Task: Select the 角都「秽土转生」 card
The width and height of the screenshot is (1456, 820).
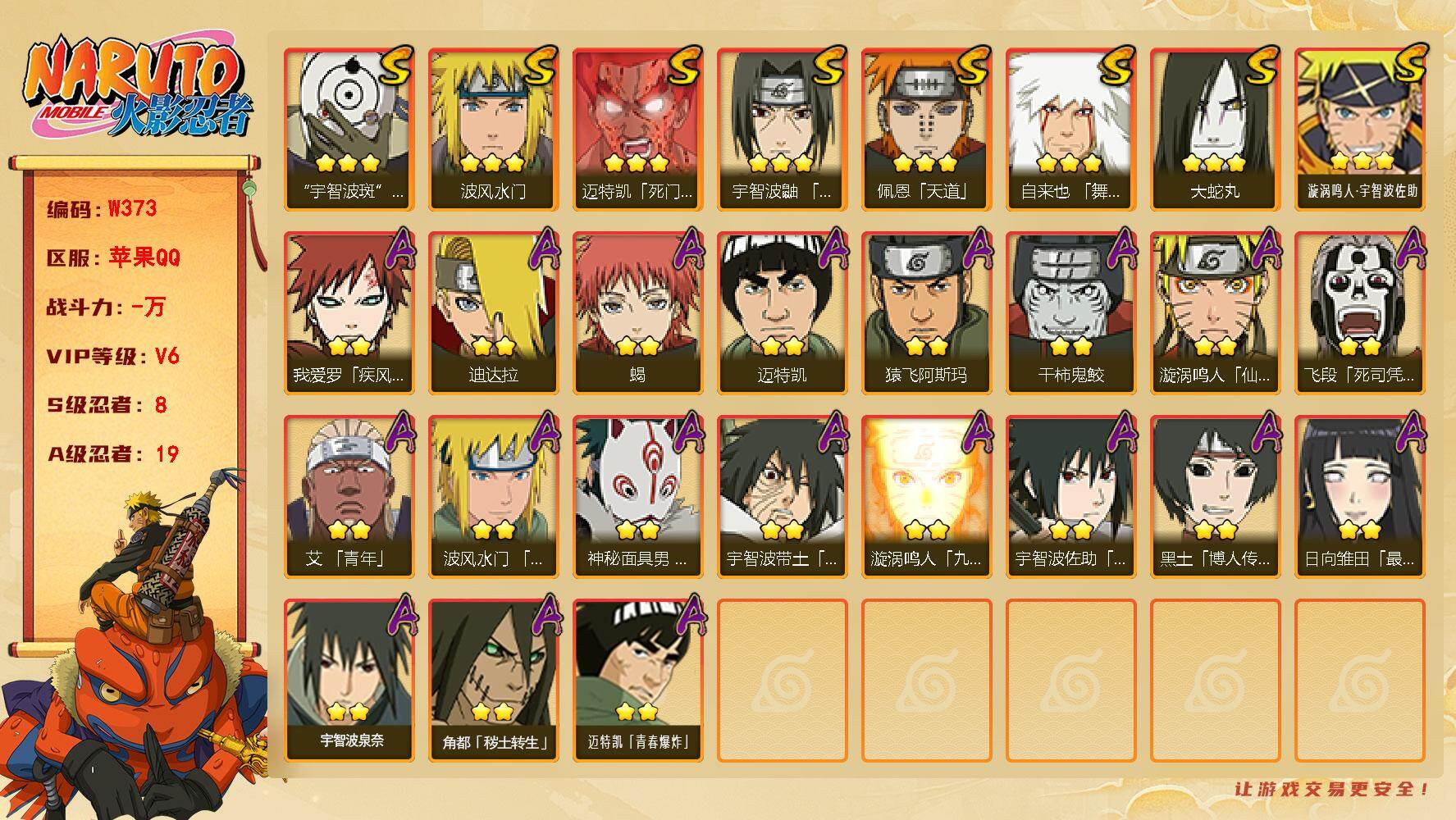Action: click(x=493, y=680)
